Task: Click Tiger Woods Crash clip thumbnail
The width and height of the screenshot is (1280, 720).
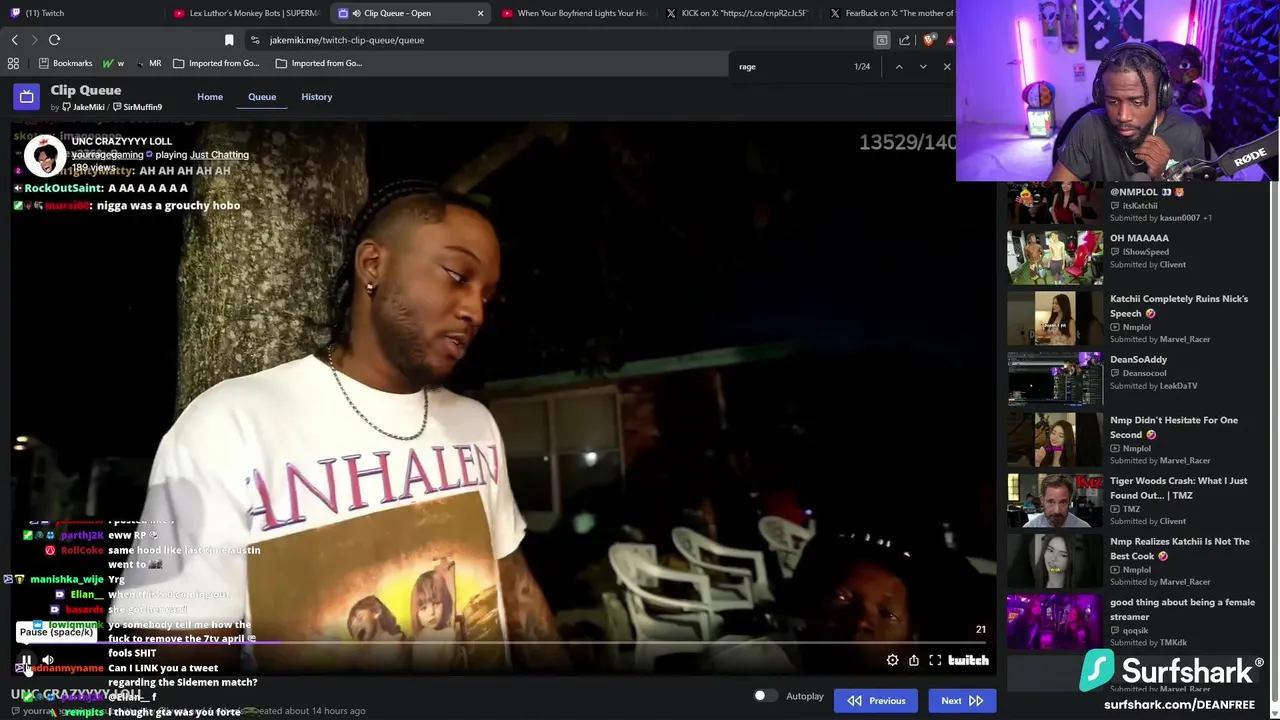Action: pyautogui.click(x=1055, y=500)
